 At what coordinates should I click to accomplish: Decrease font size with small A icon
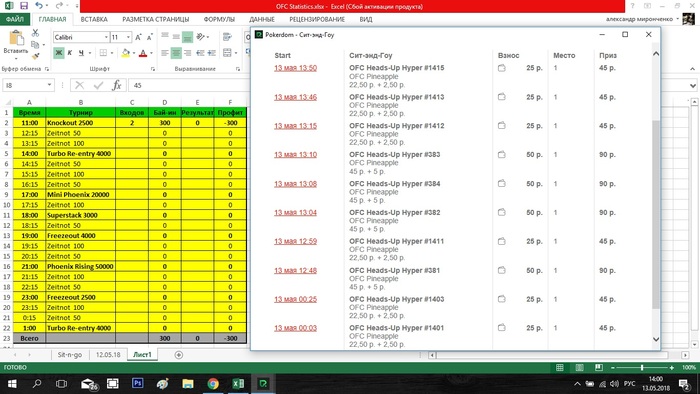click(x=150, y=37)
